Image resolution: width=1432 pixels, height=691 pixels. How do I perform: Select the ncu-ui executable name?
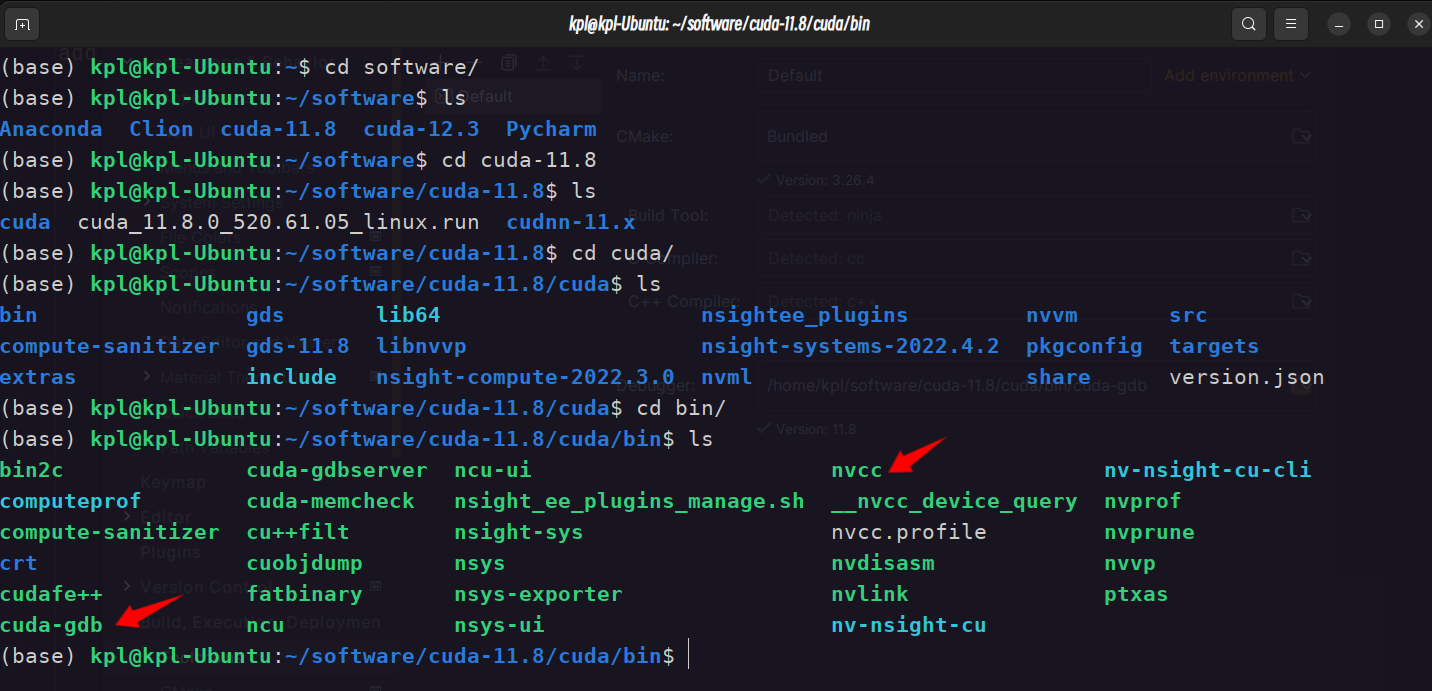tap(493, 470)
